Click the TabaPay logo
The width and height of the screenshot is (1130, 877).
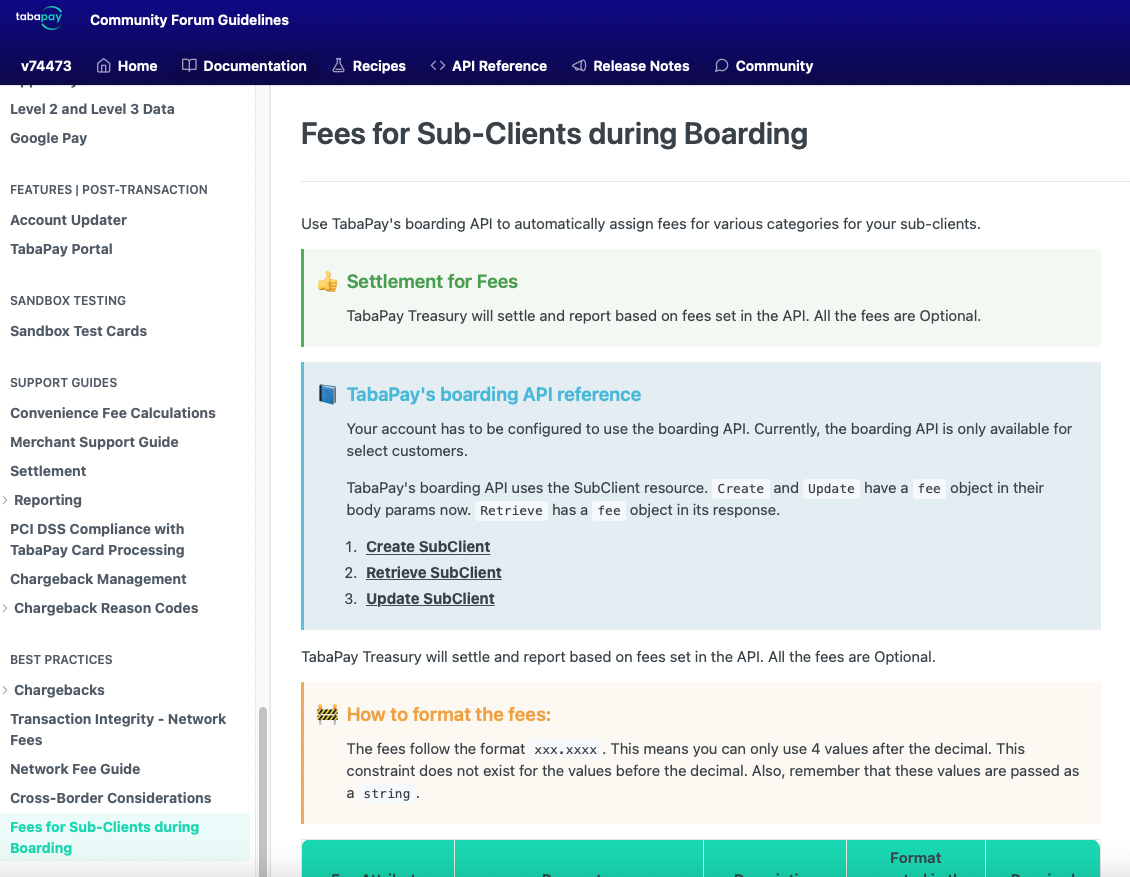click(x=39, y=17)
